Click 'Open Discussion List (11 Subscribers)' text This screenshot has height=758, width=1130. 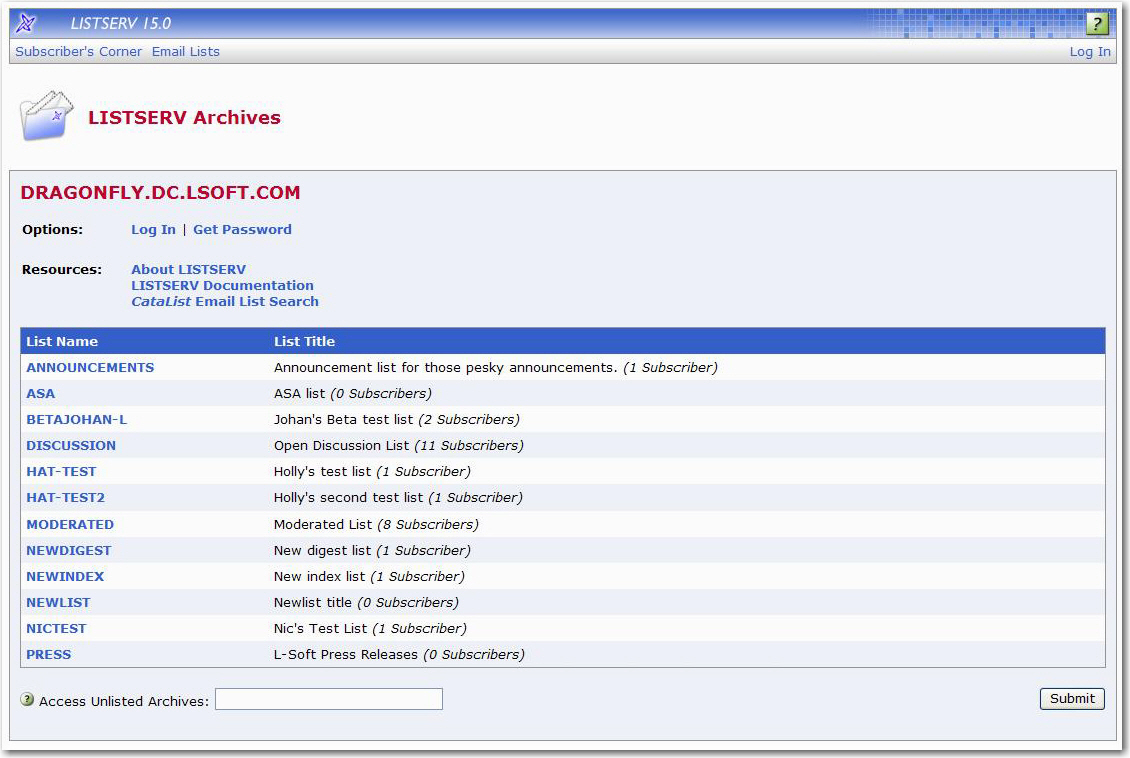tap(399, 445)
